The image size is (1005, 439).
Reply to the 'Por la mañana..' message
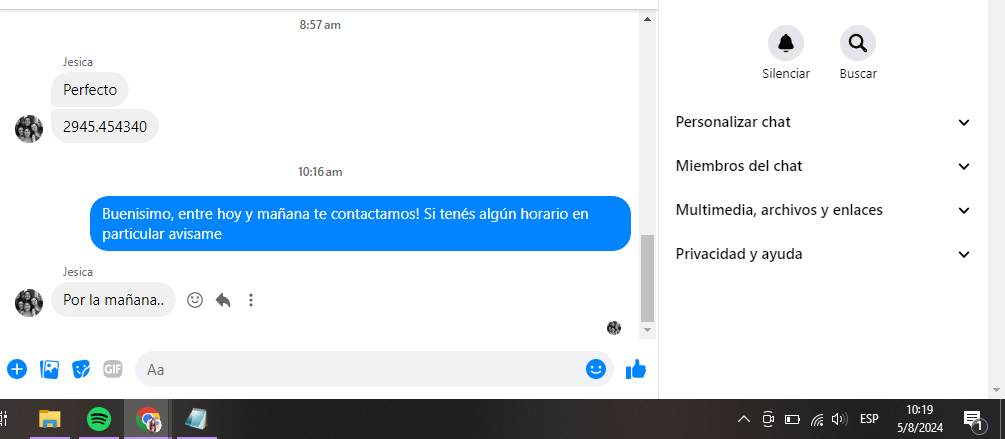223,300
